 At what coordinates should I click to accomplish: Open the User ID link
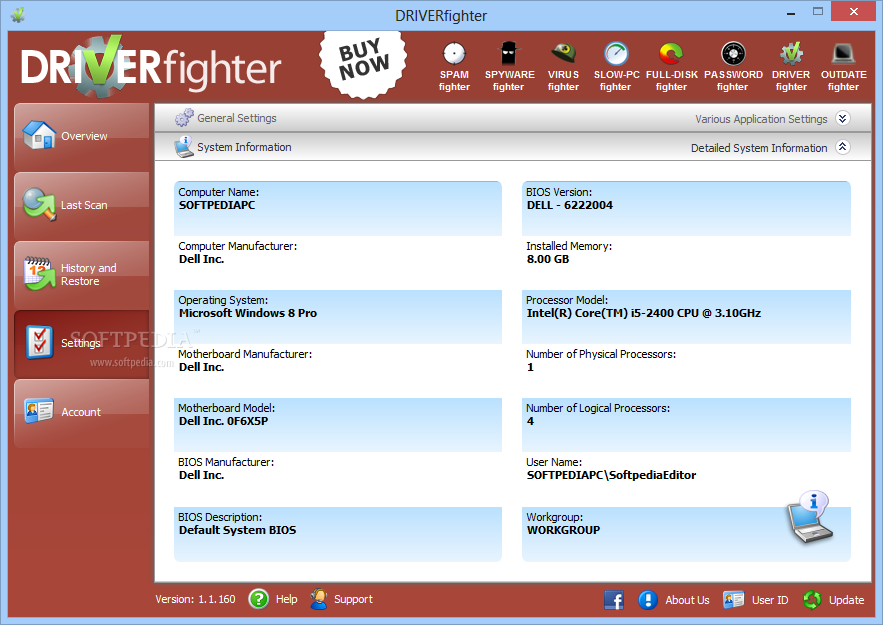770,600
